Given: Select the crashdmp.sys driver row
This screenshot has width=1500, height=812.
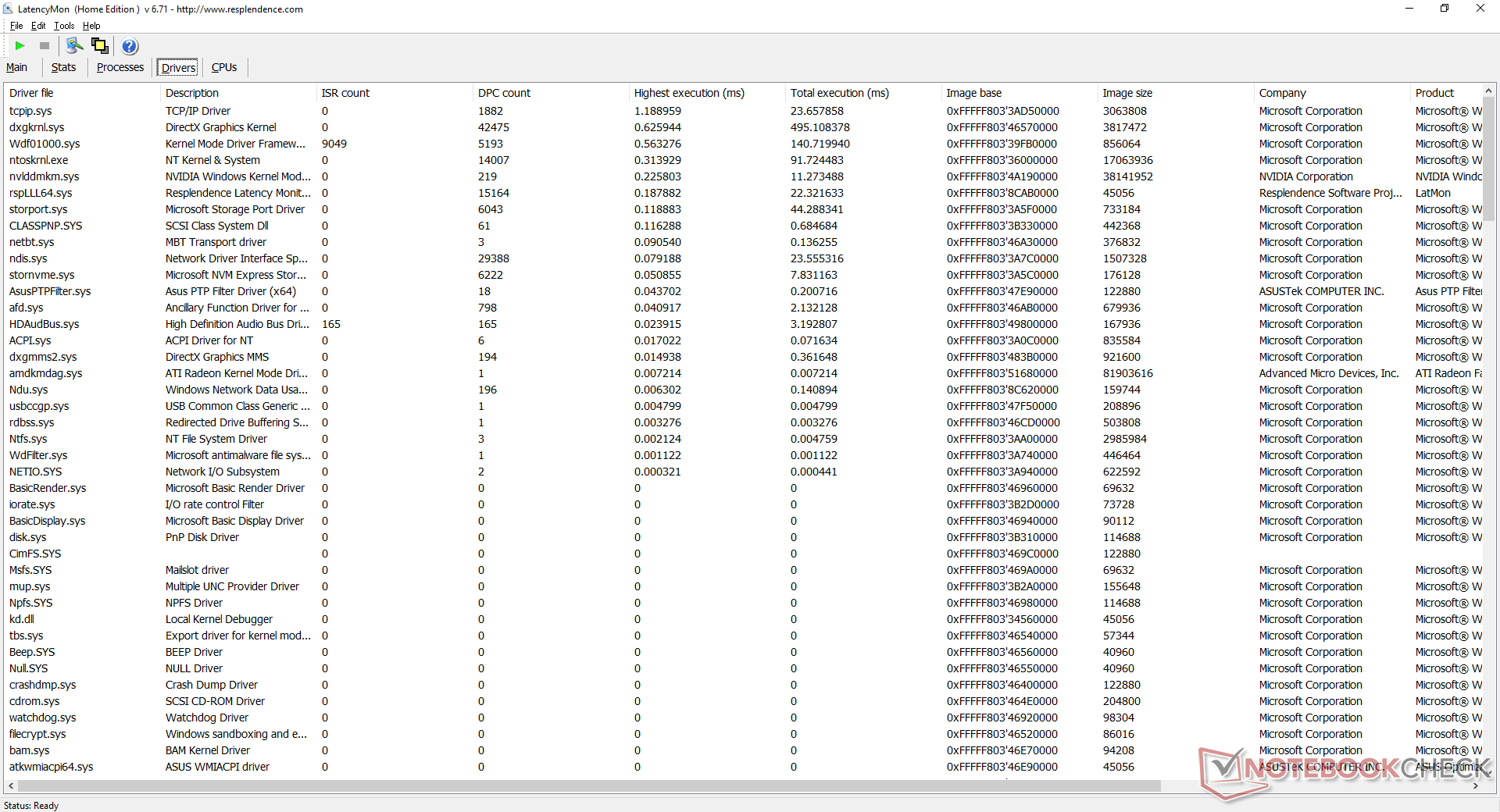Looking at the screenshot, I should pos(743,685).
